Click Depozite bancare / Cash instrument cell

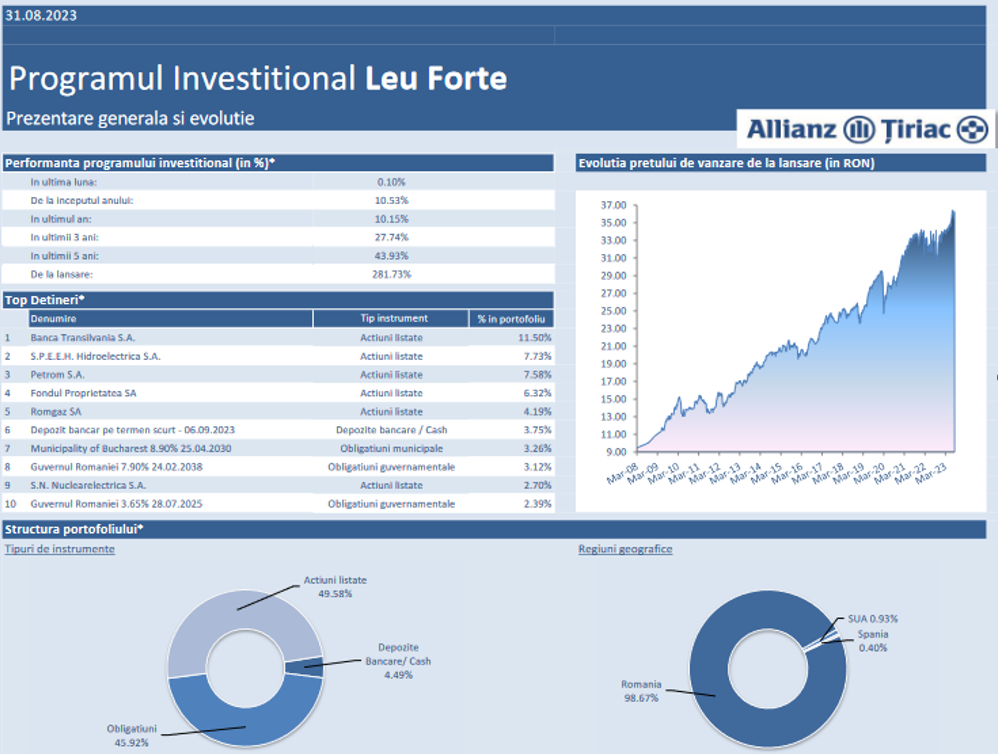click(391, 430)
